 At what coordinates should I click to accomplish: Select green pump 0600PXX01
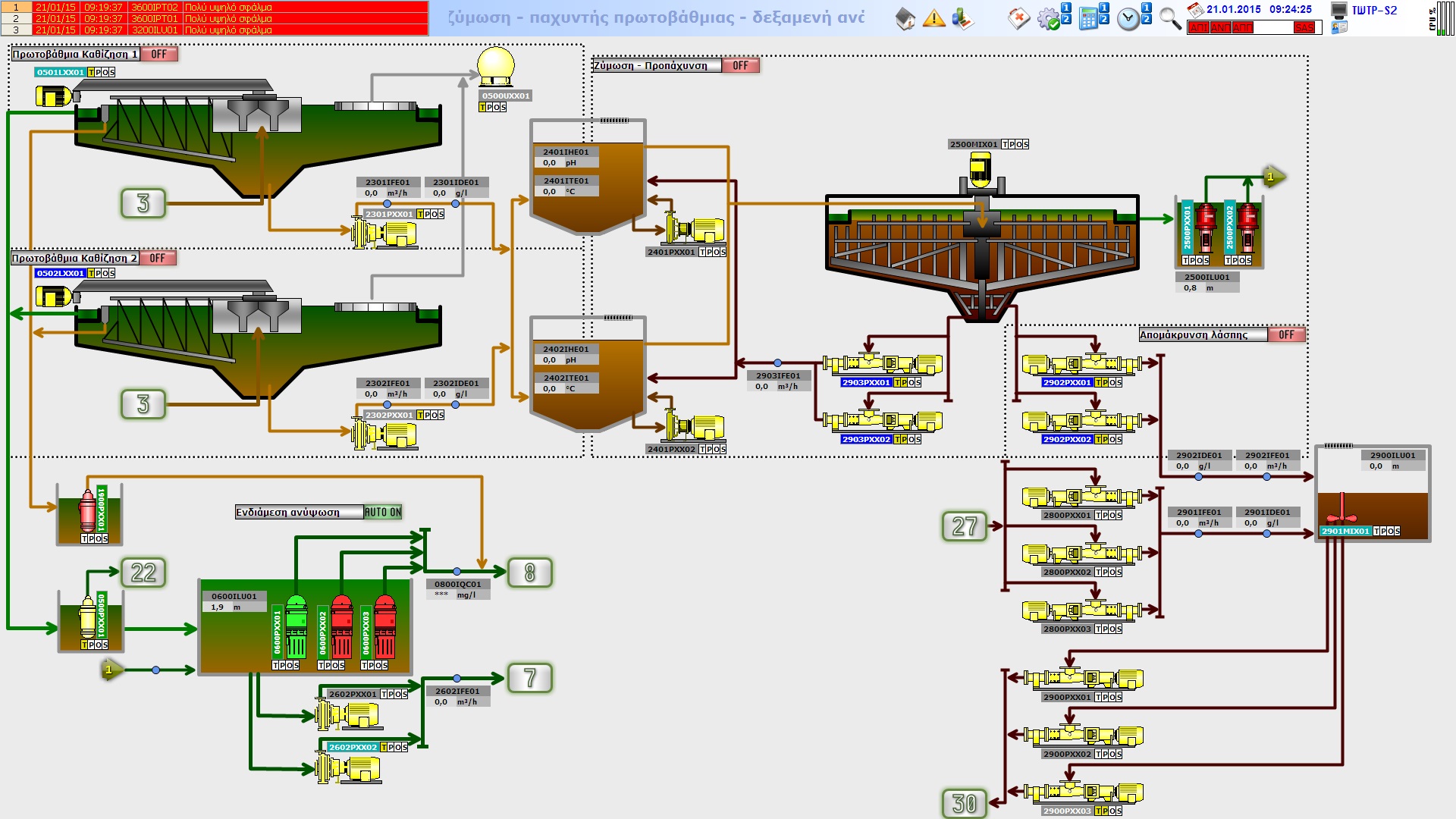(296, 628)
